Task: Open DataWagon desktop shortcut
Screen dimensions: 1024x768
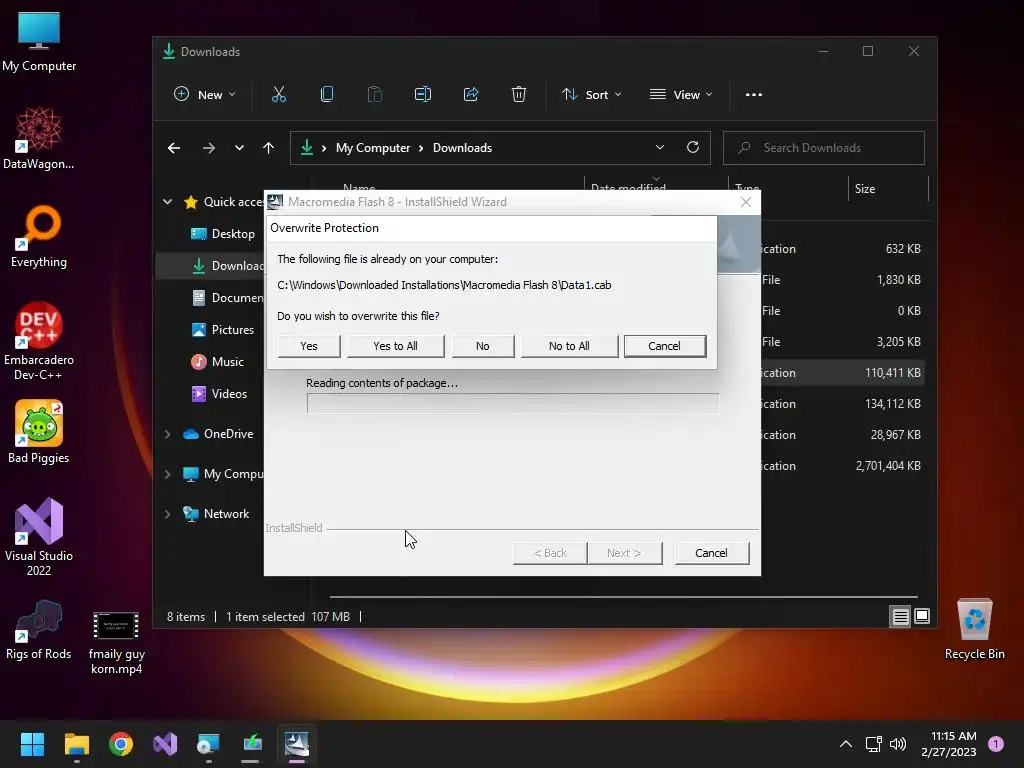Action: pos(39,138)
